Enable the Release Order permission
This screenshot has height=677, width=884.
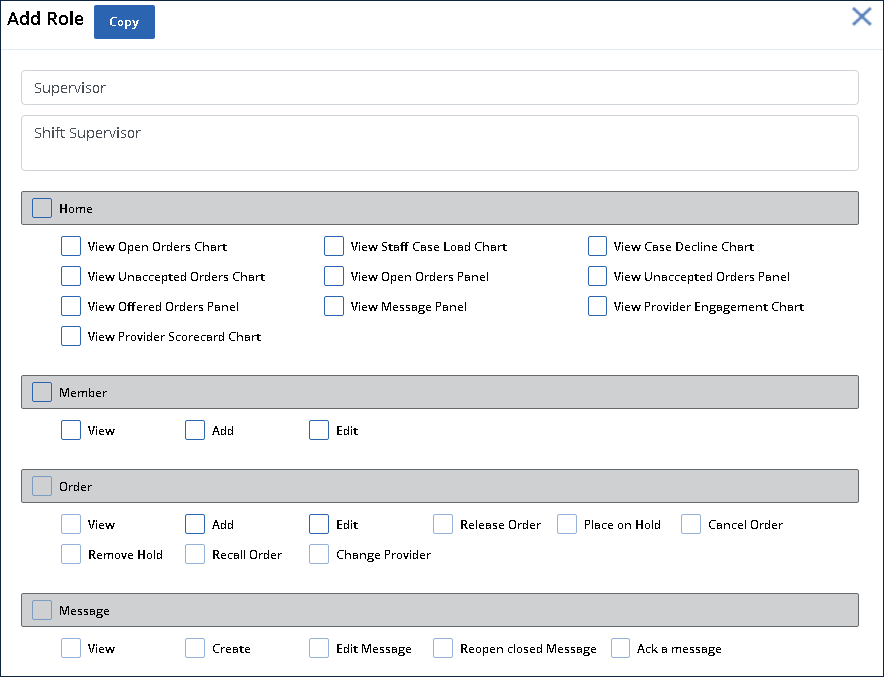(443, 524)
